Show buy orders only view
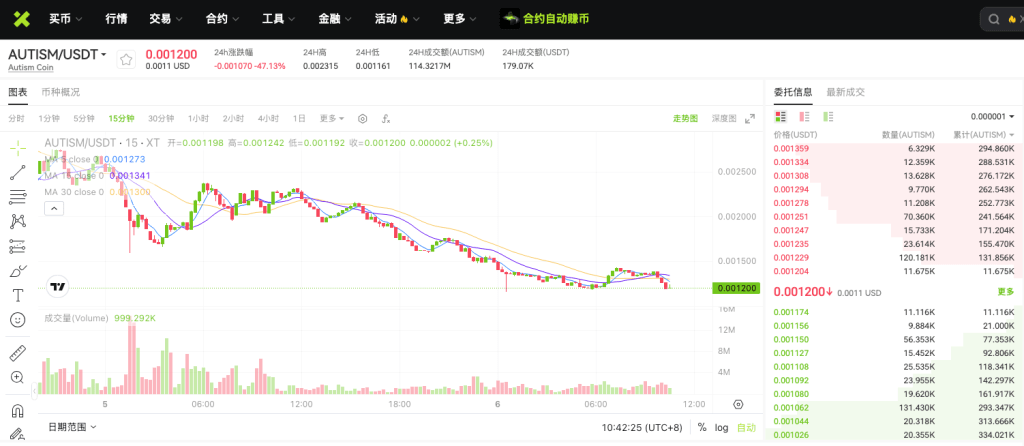This screenshot has height=446, width=1024. pyautogui.click(x=829, y=117)
